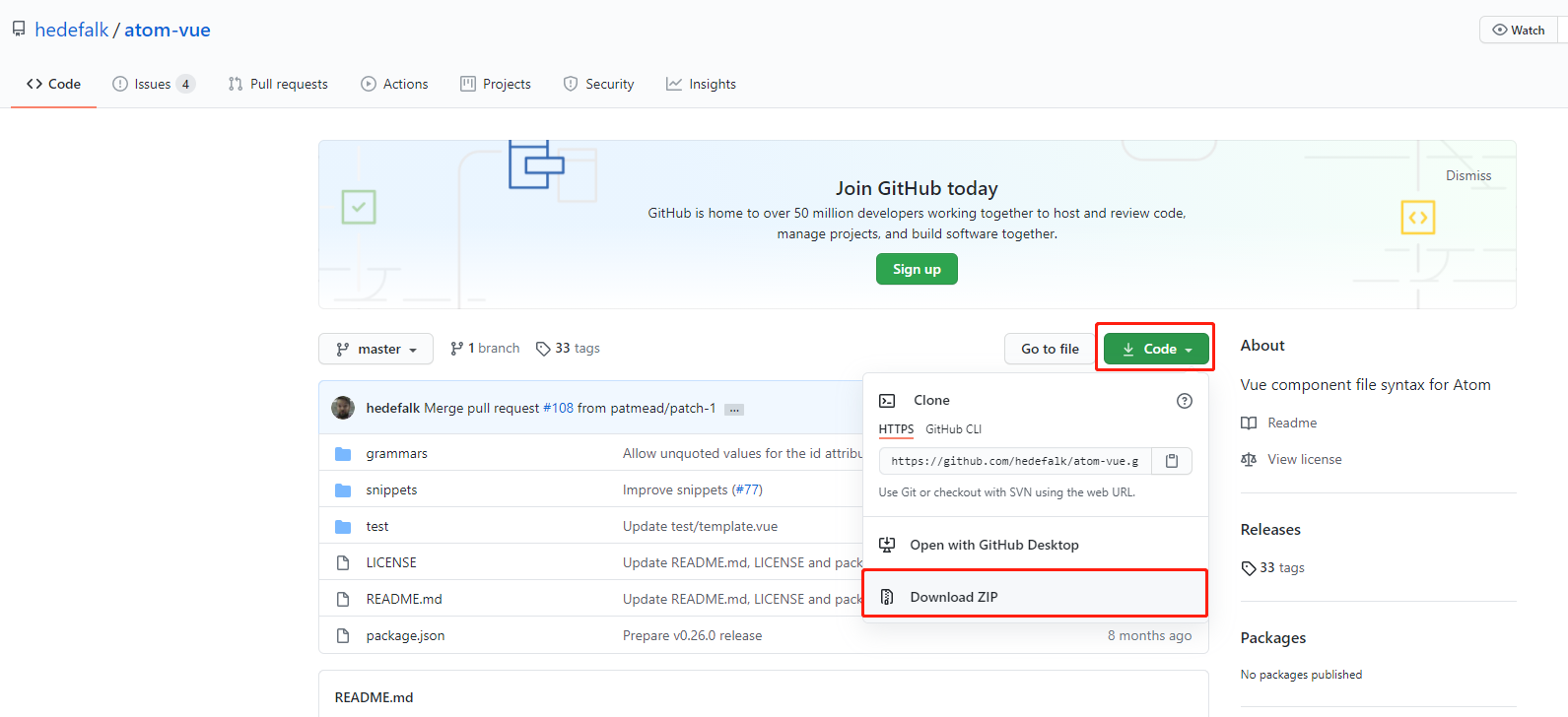Open the hedefalk user profile link
This screenshot has height=717, width=1568.
[x=71, y=30]
